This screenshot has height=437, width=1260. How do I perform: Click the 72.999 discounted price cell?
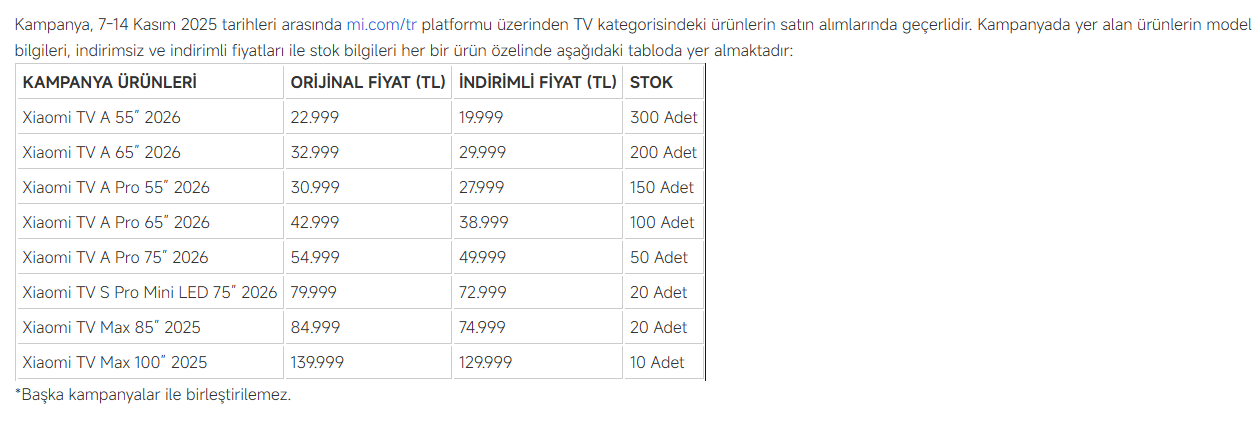pos(482,292)
